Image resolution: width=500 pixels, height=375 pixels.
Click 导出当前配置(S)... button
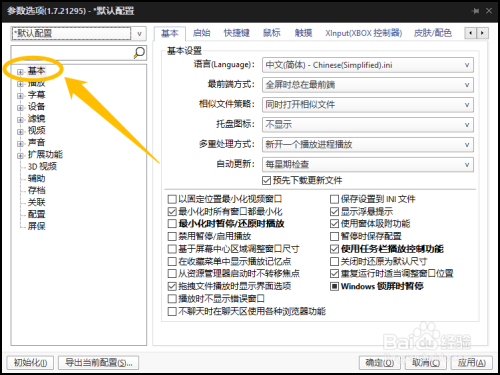coord(99,362)
